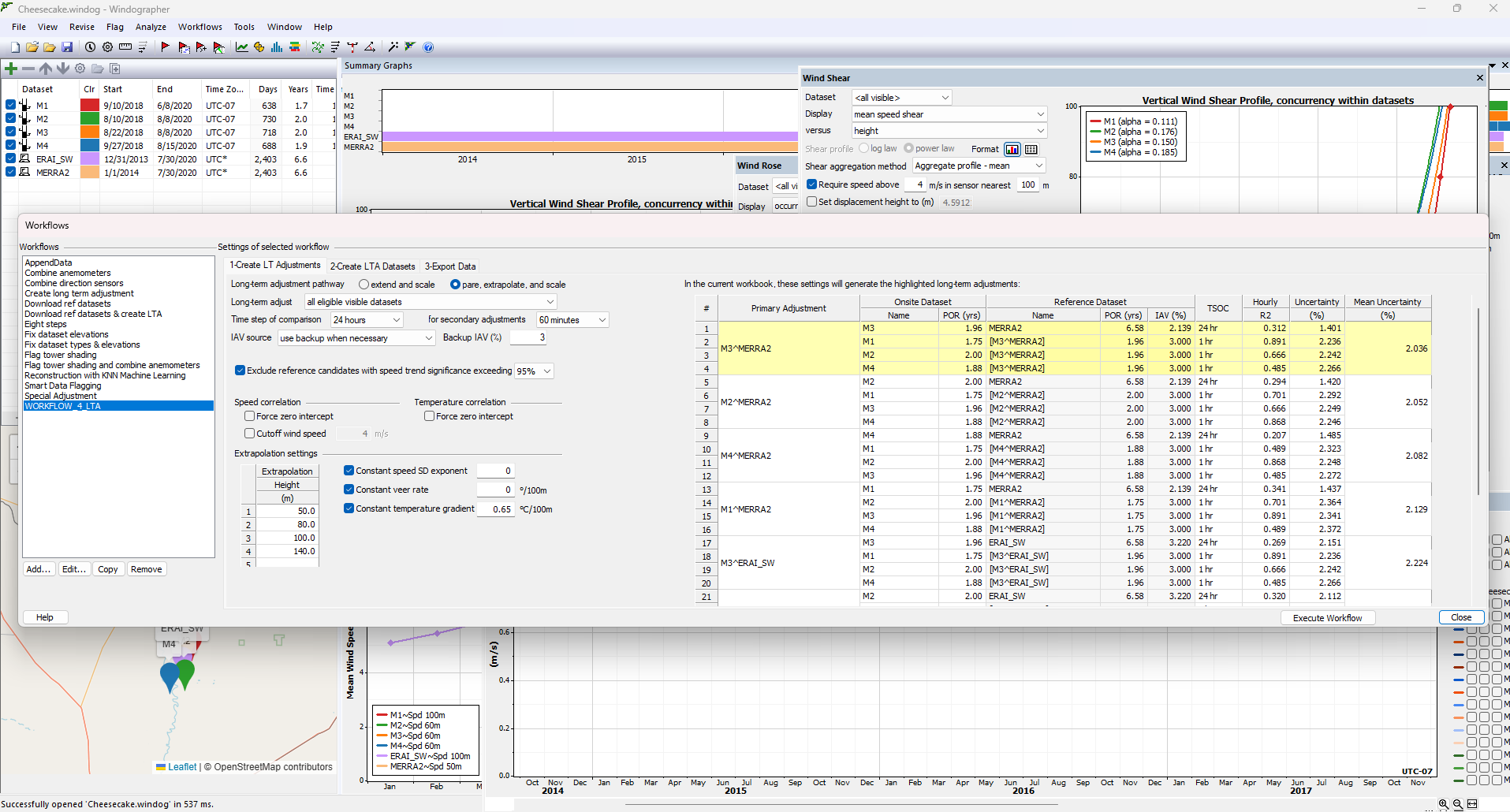Viewport: 1510px width, 812px height.
Task: Switch Wind Shear format to table view
Action: 1031,149
